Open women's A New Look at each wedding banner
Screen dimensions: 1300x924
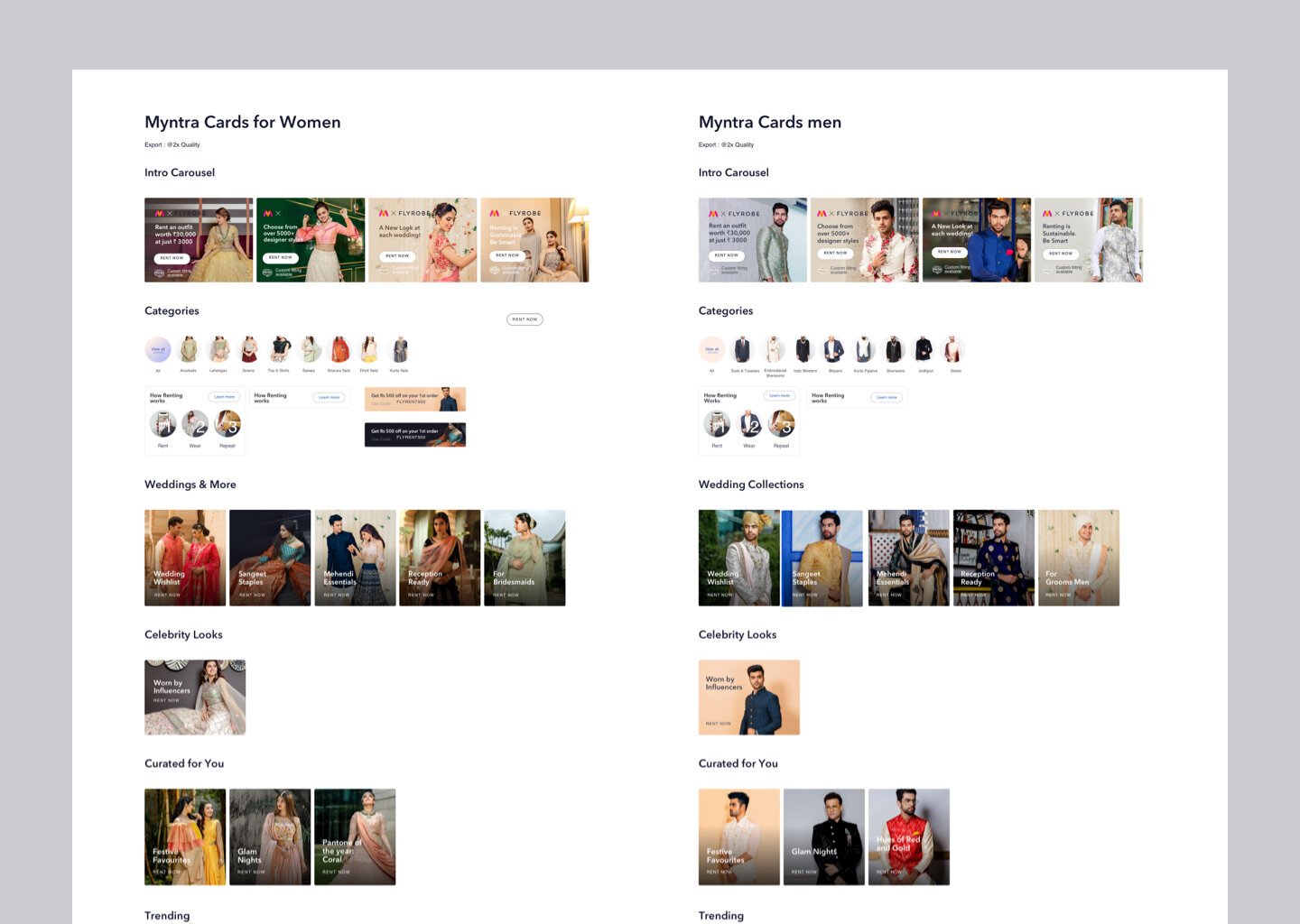[x=422, y=240]
